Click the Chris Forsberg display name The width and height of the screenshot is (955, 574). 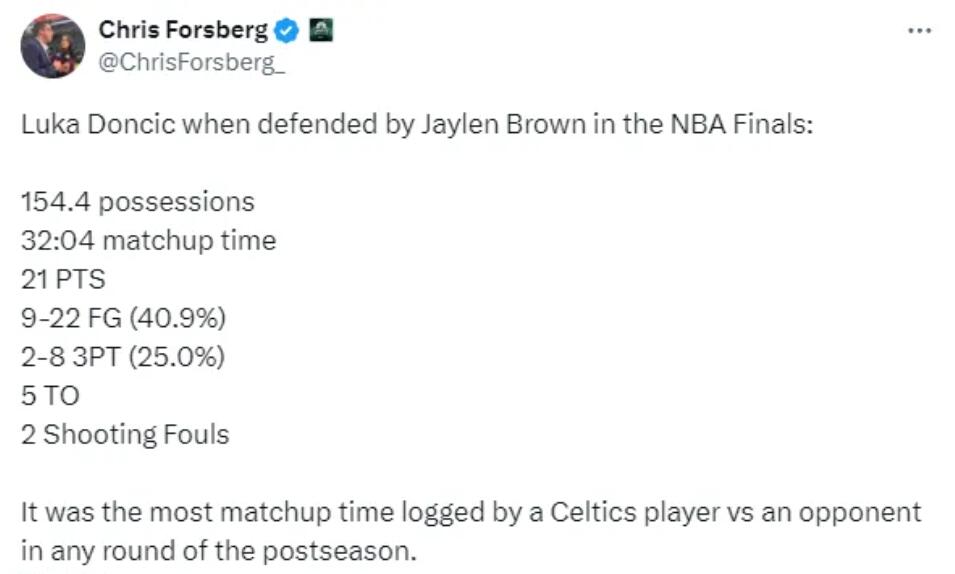[x=183, y=31]
